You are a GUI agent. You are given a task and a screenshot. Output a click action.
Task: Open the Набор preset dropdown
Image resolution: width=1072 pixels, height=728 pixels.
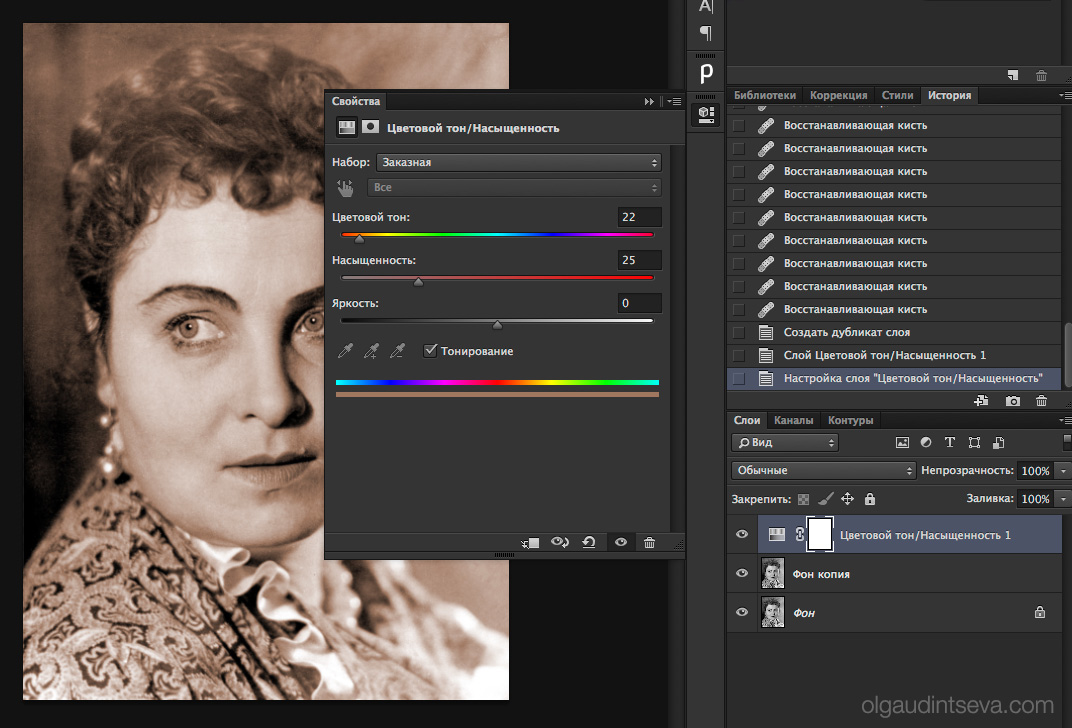pos(518,163)
